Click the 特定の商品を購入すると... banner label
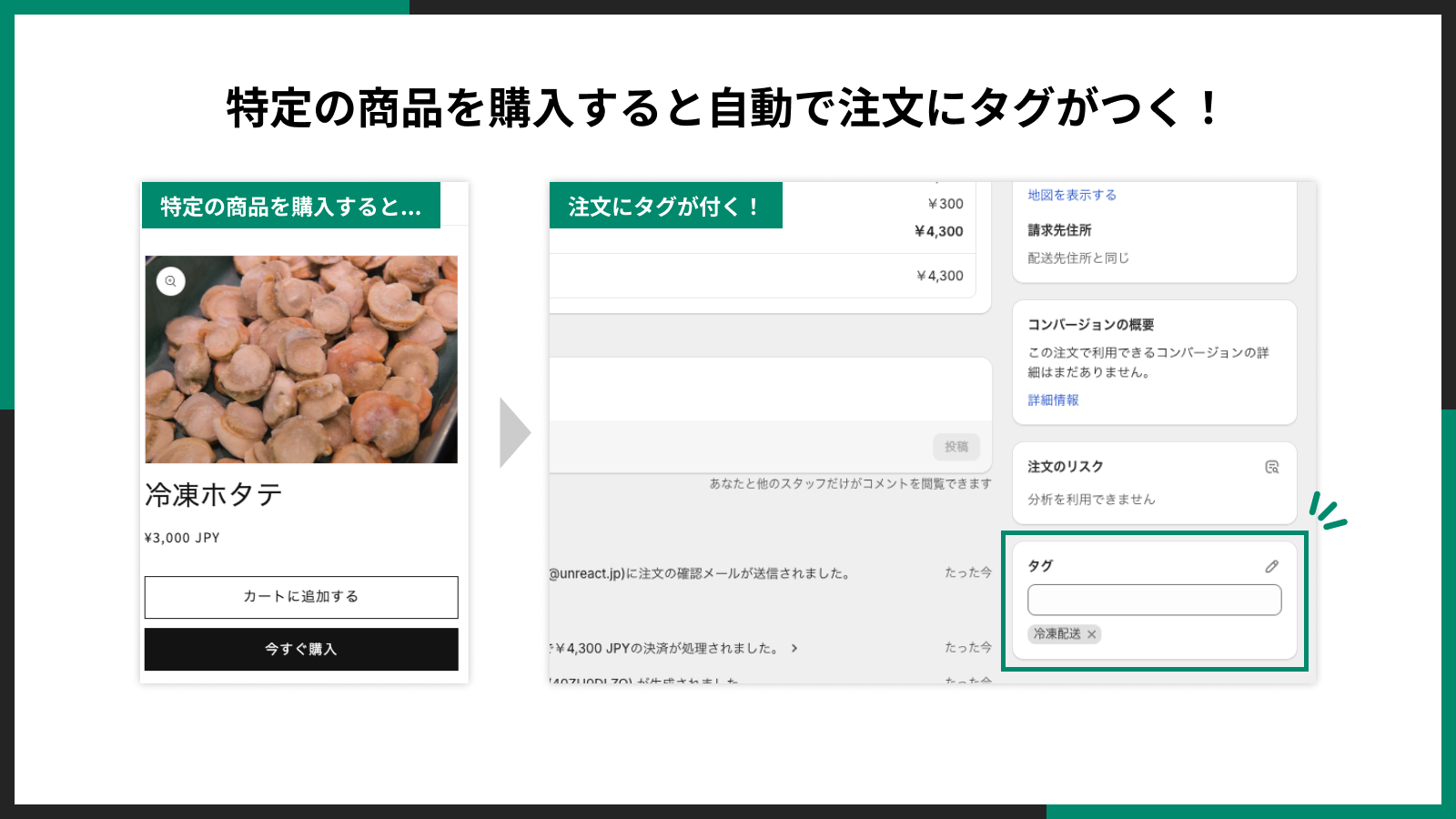Image resolution: width=1456 pixels, height=819 pixels. tap(291, 205)
